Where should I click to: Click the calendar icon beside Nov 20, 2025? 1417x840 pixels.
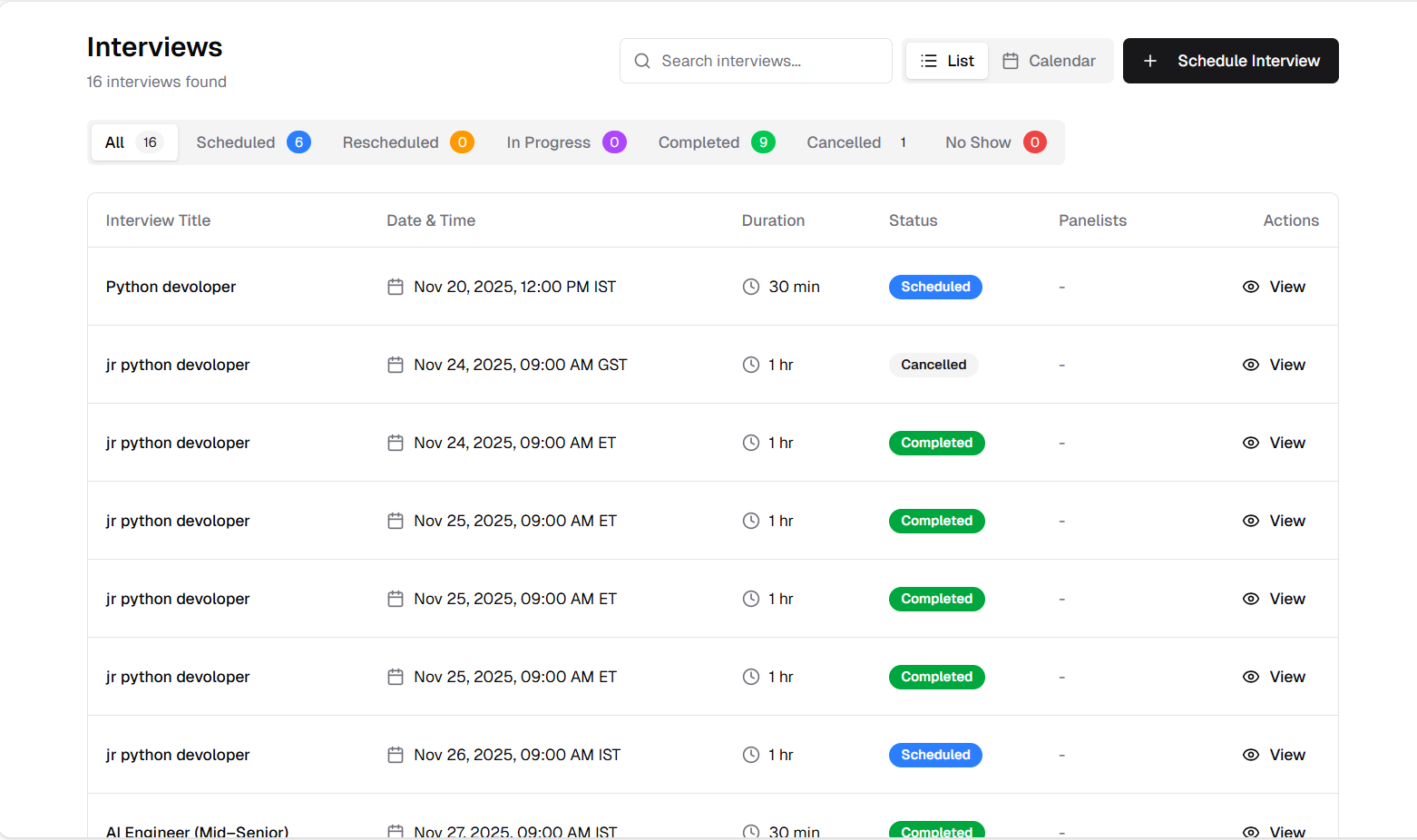coord(396,287)
